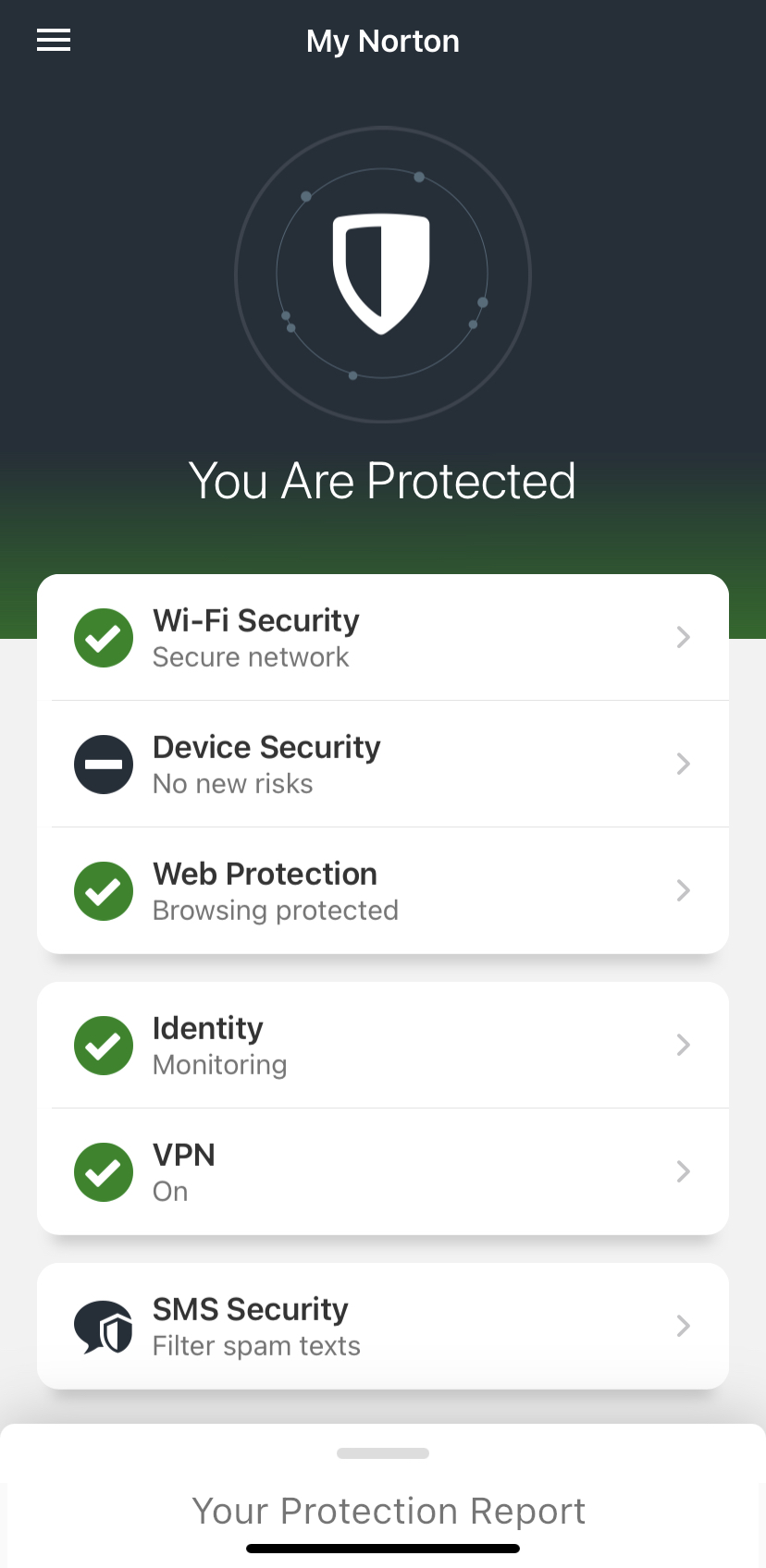Open the Wi-Fi Security label

coord(256,620)
